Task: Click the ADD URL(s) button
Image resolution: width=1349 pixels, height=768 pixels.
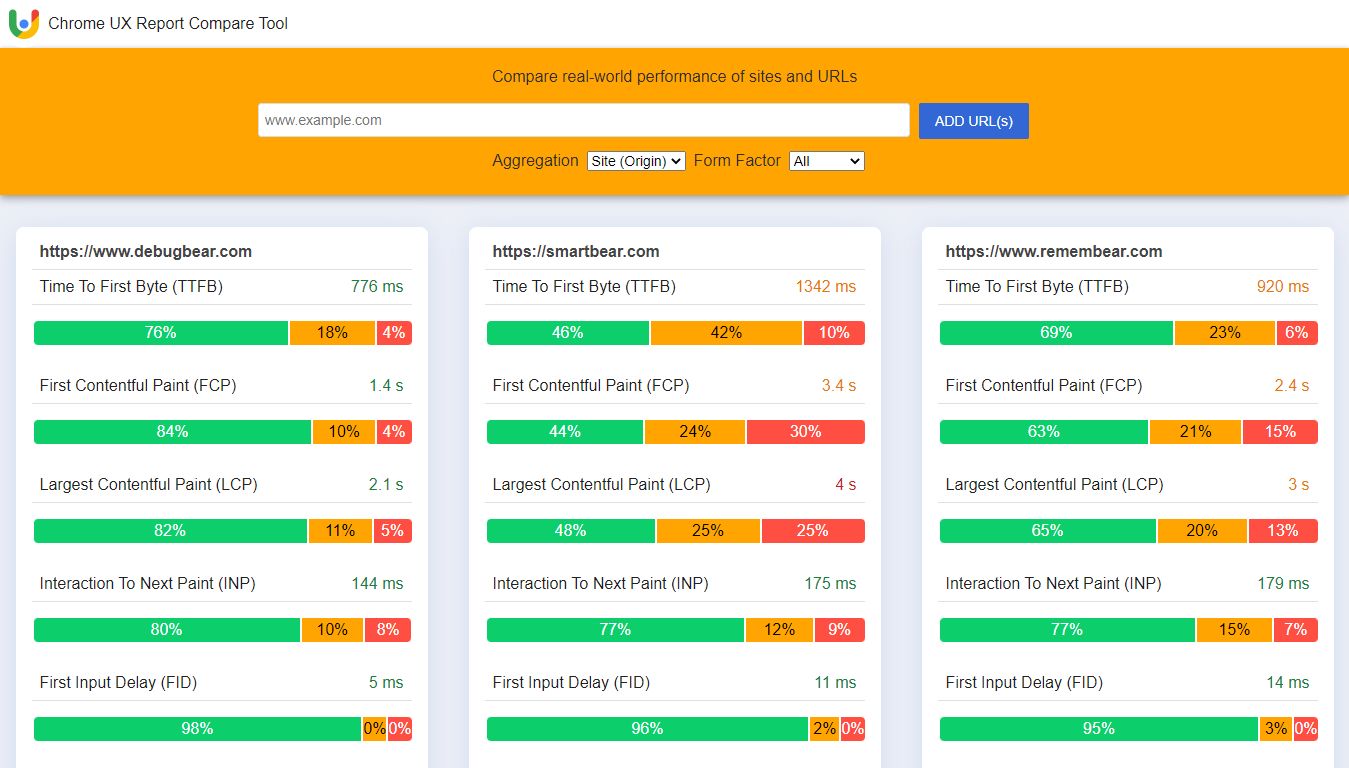Action: [x=974, y=121]
